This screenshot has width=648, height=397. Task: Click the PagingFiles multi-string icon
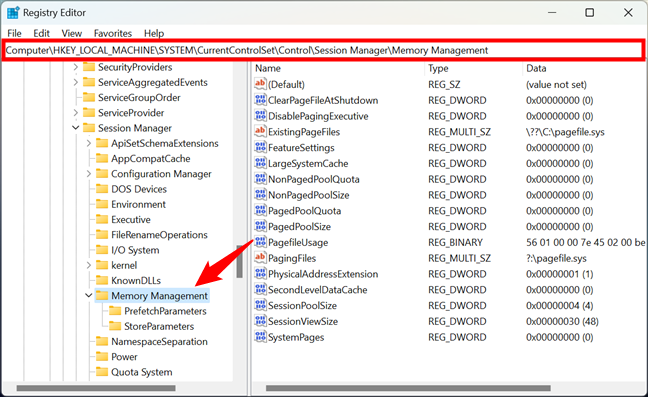260,258
